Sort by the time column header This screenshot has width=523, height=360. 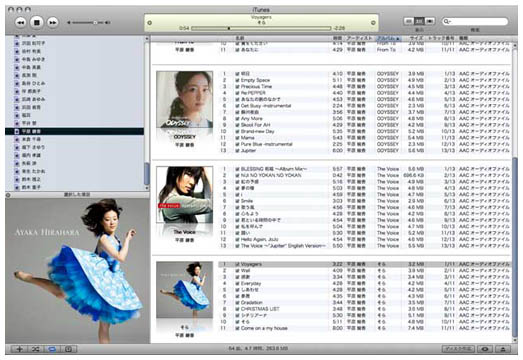click(x=337, y=38)
